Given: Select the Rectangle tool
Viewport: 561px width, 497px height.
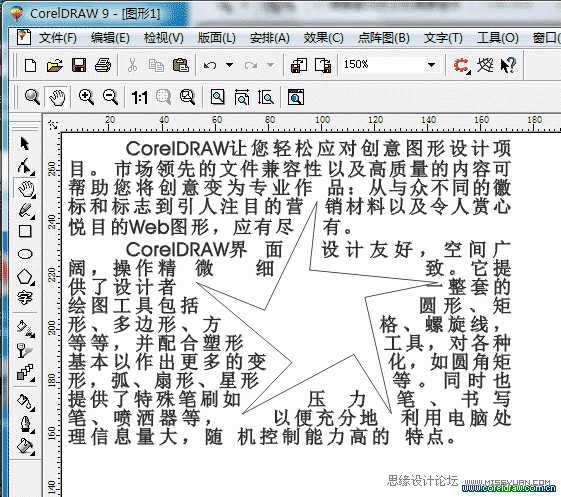Looking at the screenshot, I should click(x=25, y=231).
